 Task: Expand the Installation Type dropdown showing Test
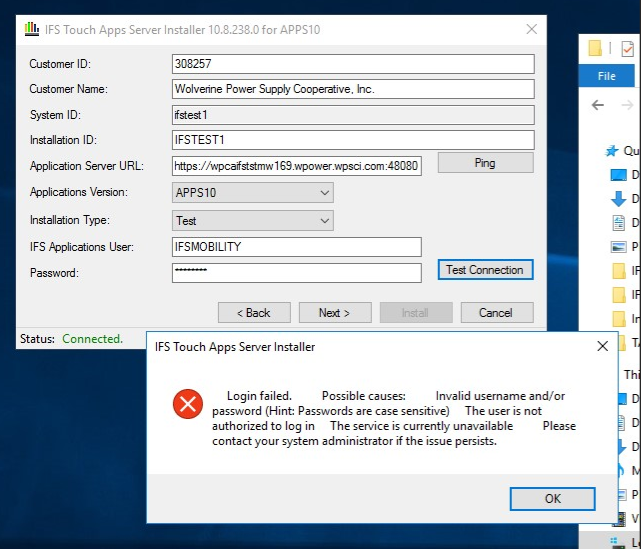[253, 221]
